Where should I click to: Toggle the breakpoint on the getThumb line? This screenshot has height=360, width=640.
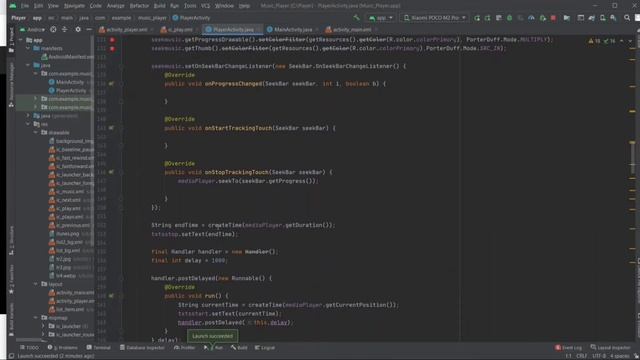pos(112,49)
